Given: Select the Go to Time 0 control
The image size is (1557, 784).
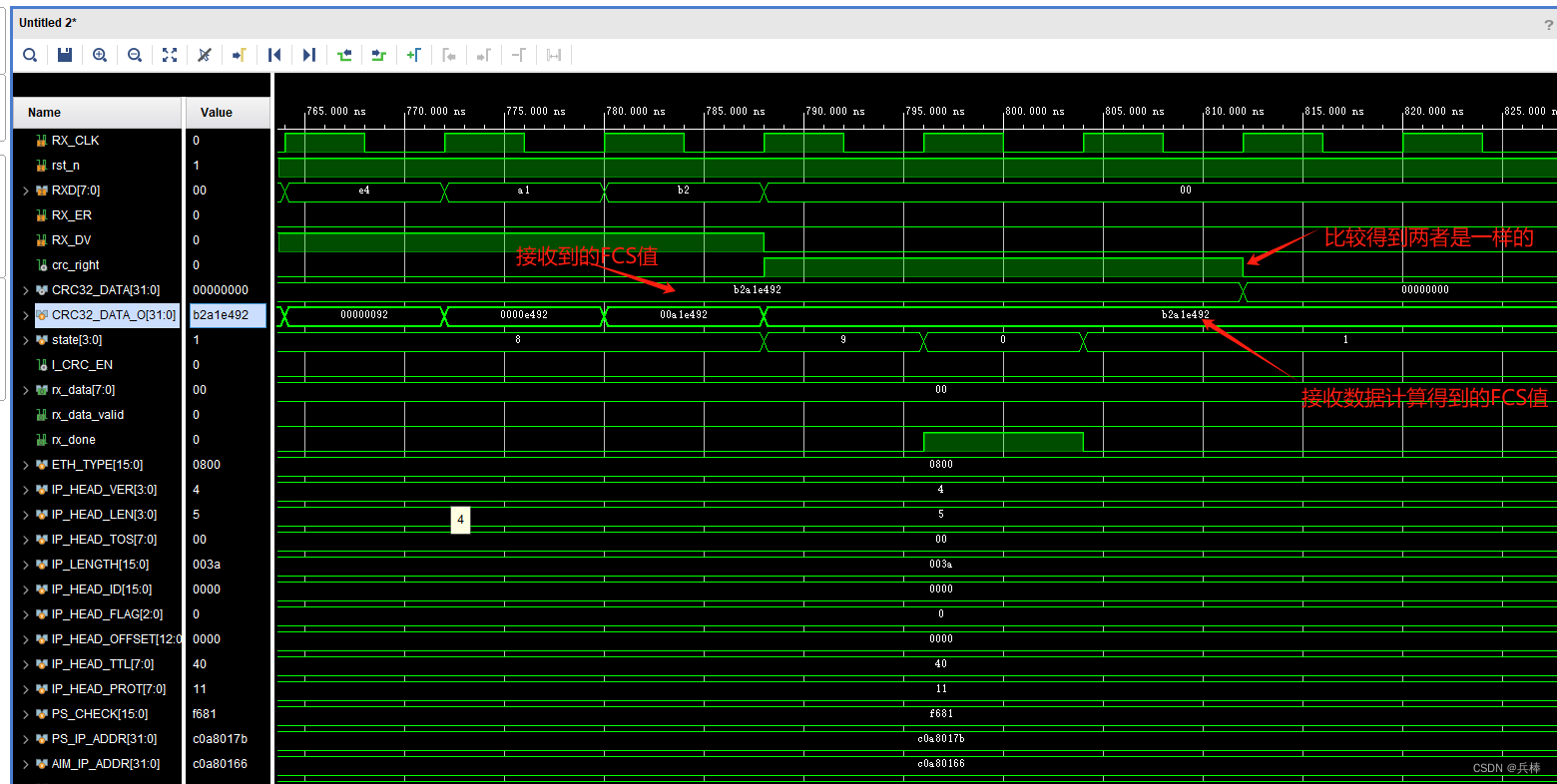Looking at the screenshot, I should click(274, 55).
